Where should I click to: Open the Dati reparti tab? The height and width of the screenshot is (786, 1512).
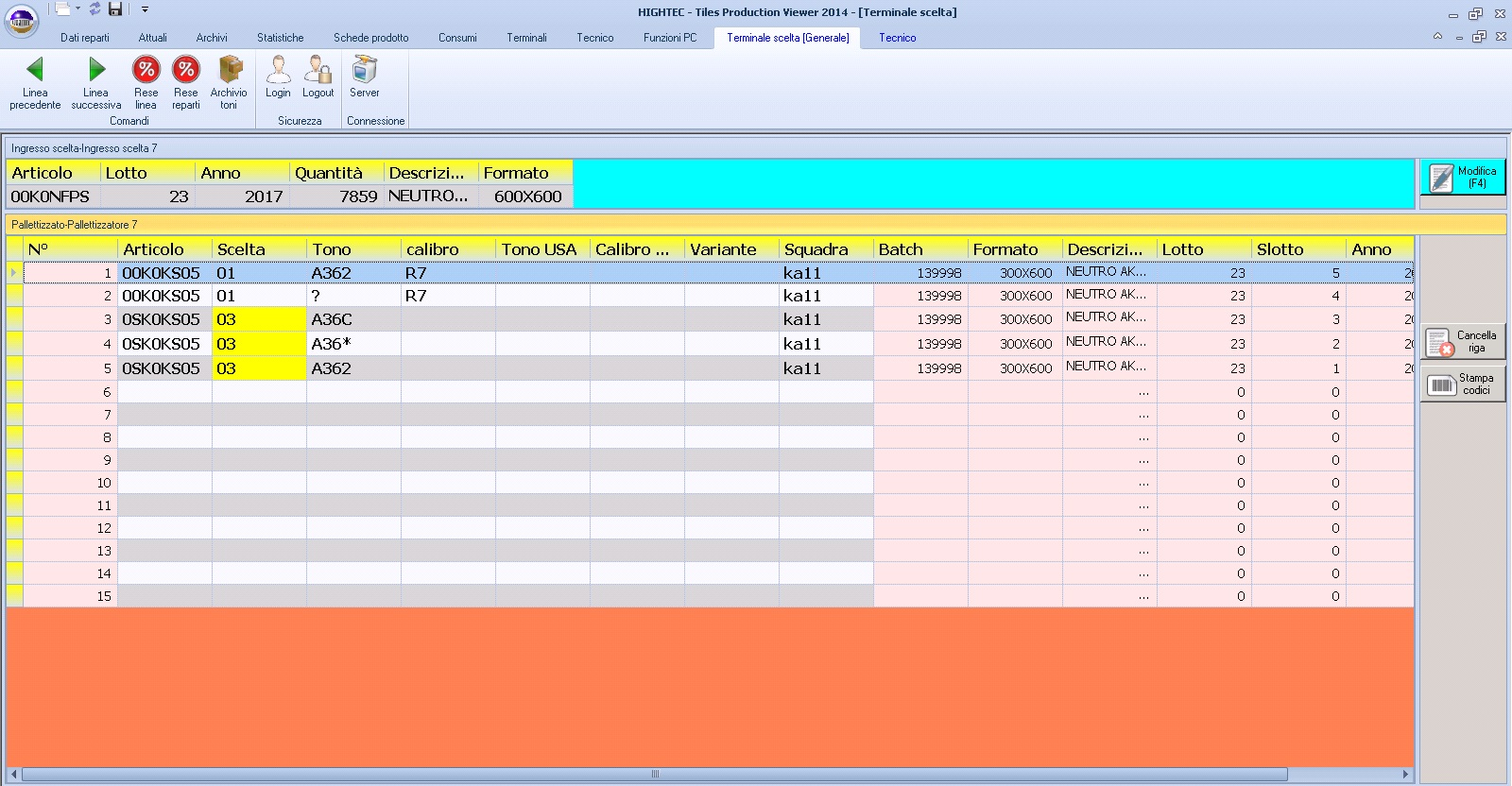(x=85, y=38)
